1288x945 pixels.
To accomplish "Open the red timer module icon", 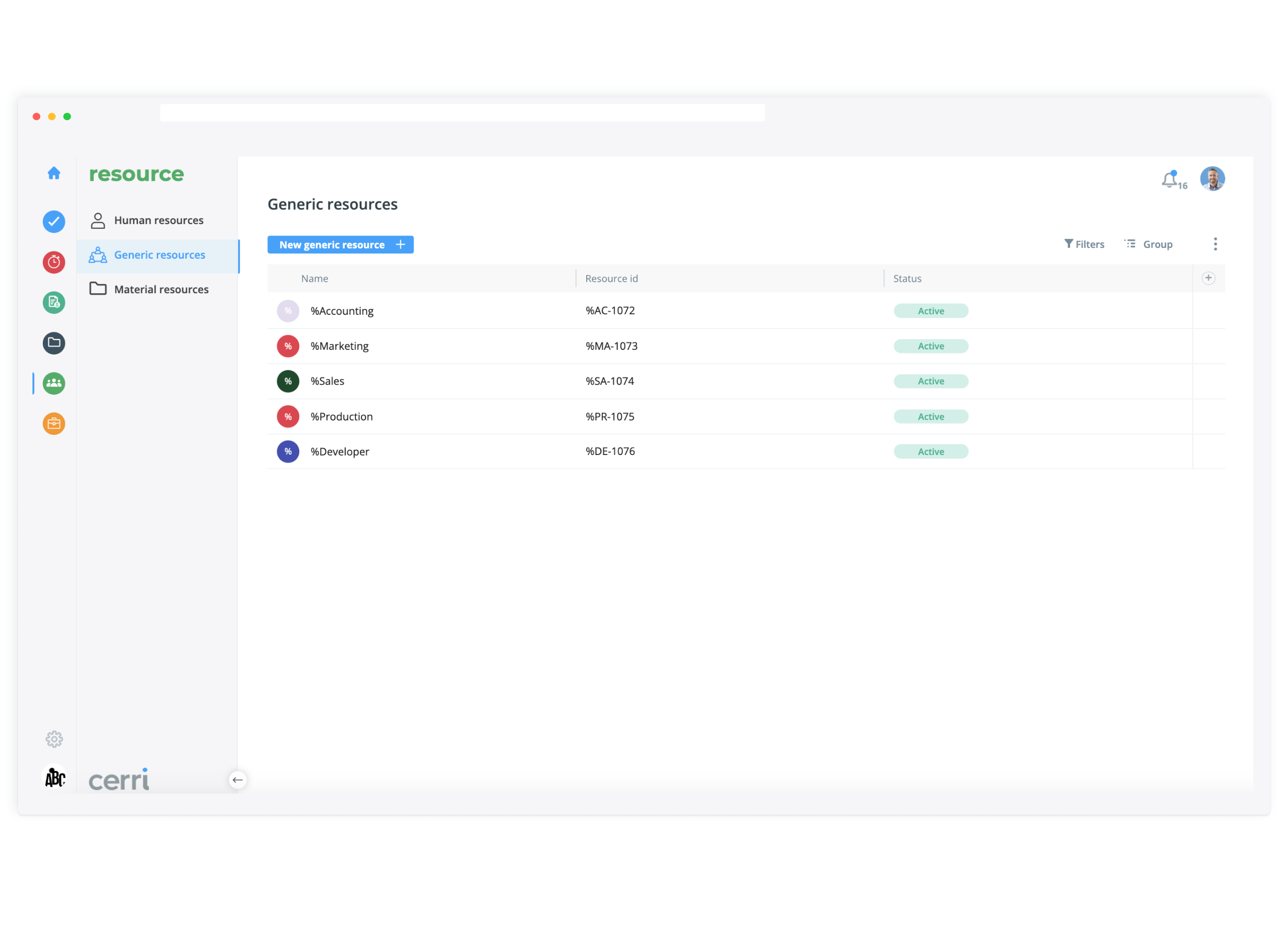I will point(54,263).
